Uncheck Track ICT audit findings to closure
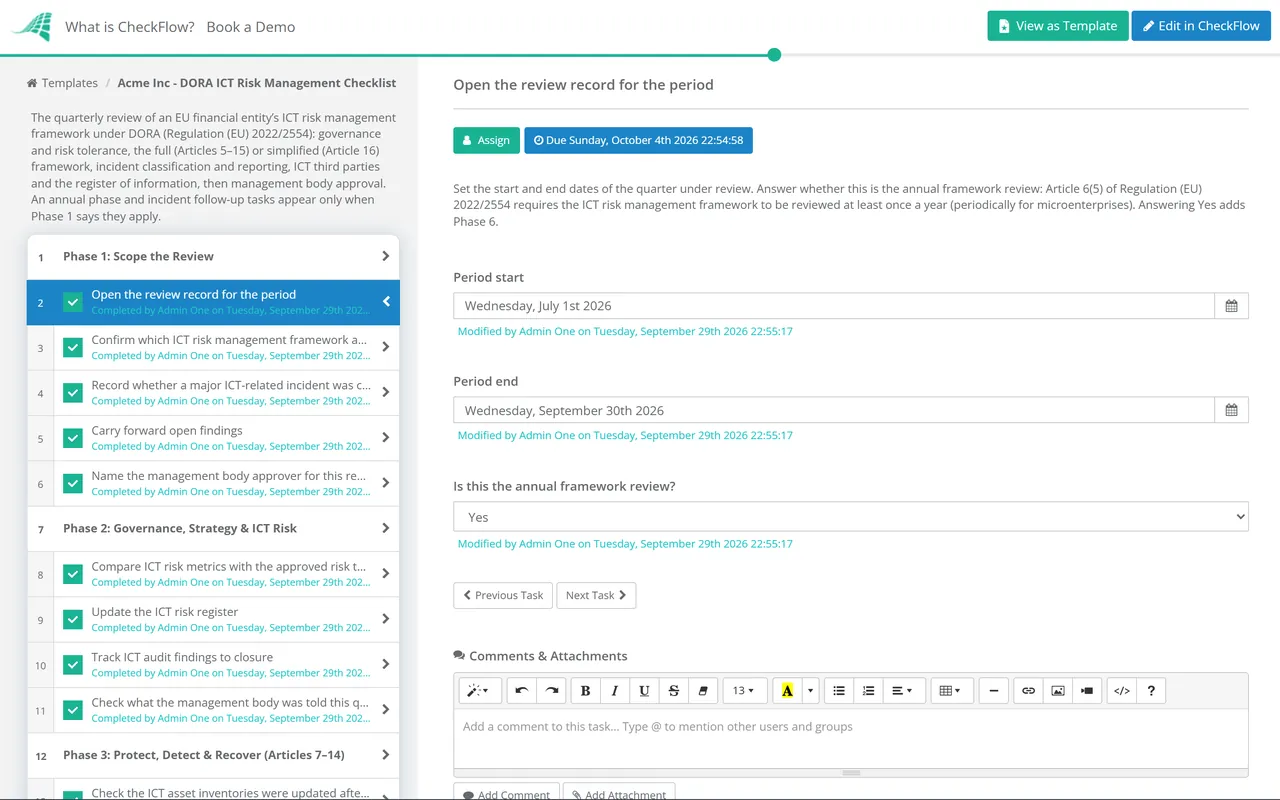The image size is (1280, 800). click(73, 664)
